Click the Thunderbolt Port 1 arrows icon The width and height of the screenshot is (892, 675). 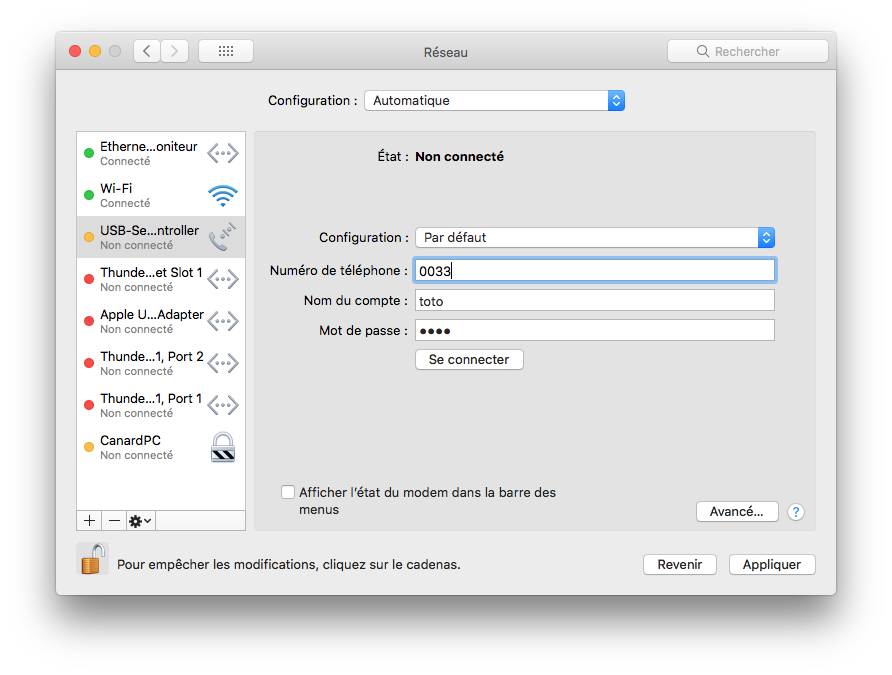click(x=222, y=405)
